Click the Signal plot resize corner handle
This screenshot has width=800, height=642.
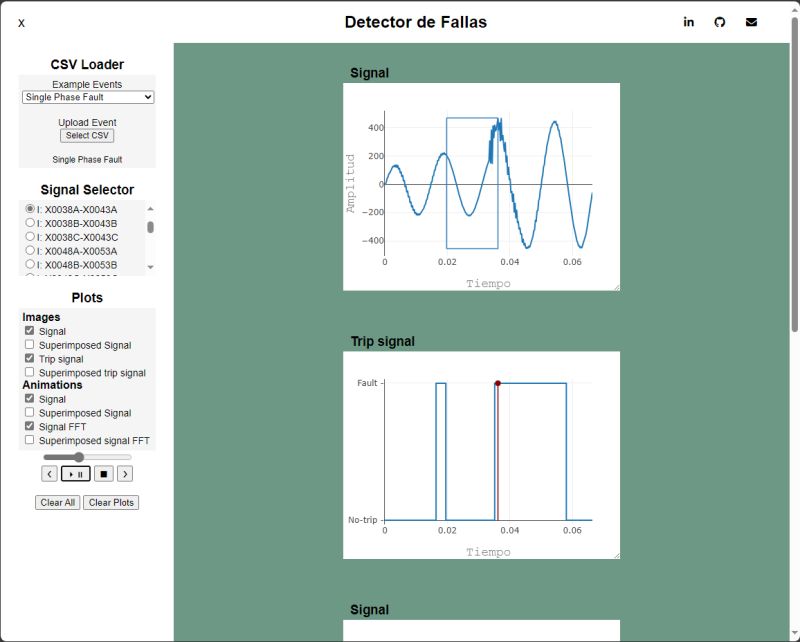coord(616,287)
